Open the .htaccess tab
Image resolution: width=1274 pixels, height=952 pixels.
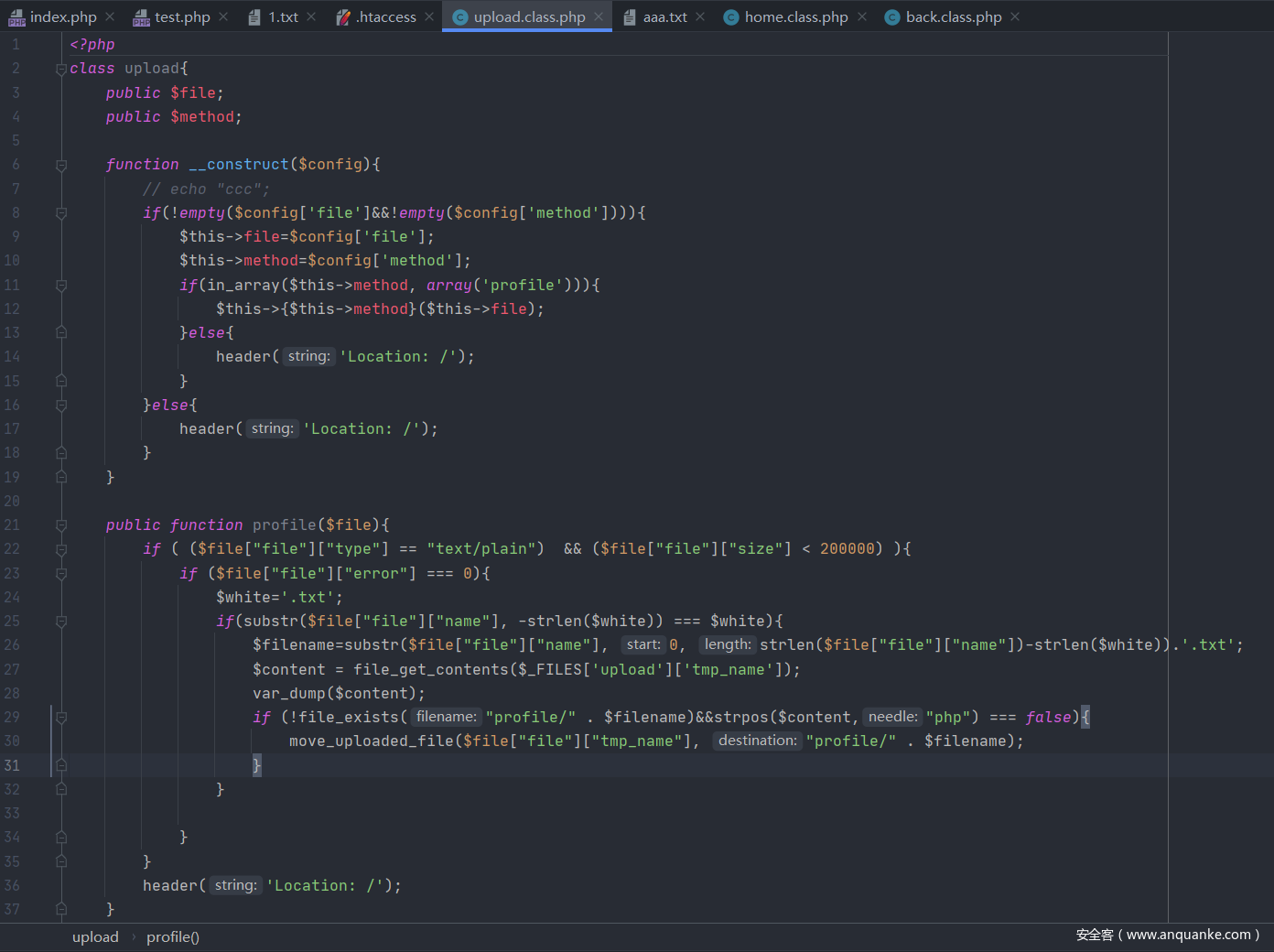coord(386,16)
